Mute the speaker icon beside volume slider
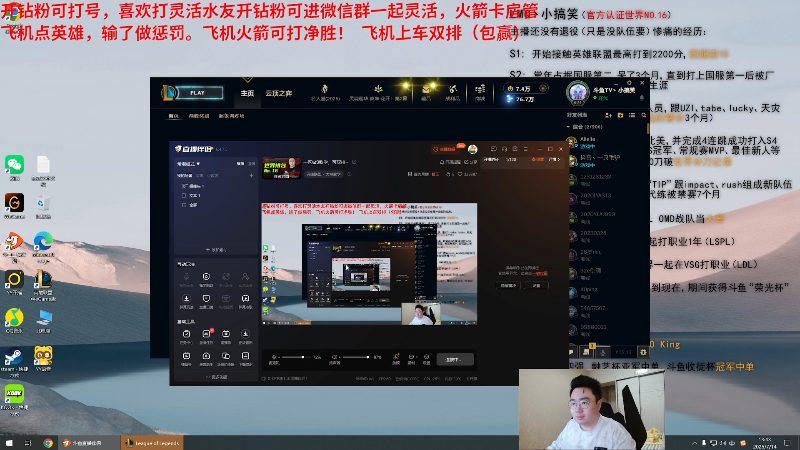This screenshot has width=800, height=450. tap(335, 357)
